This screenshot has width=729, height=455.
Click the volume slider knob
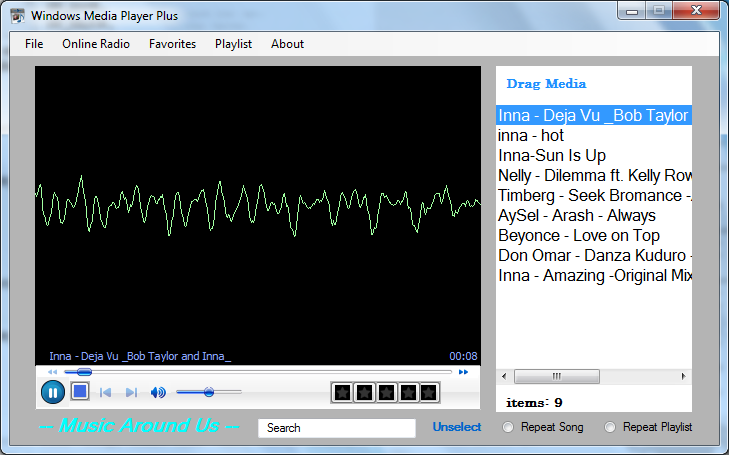[209, 392]
